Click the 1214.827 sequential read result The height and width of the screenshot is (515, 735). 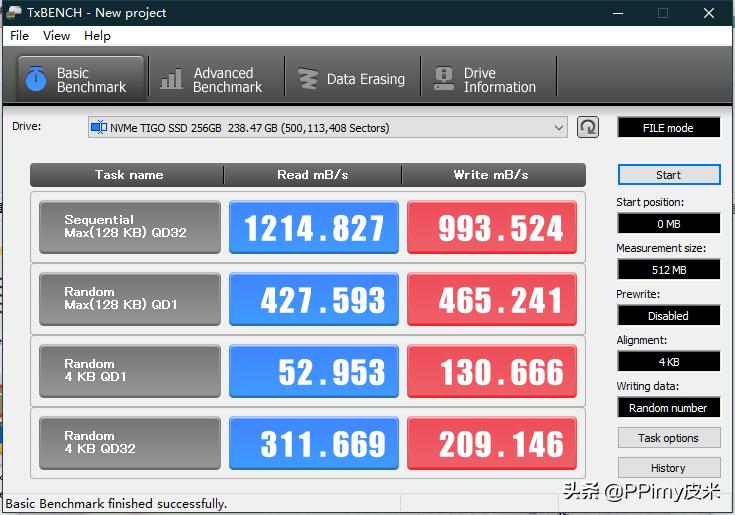tap(314, 227)
